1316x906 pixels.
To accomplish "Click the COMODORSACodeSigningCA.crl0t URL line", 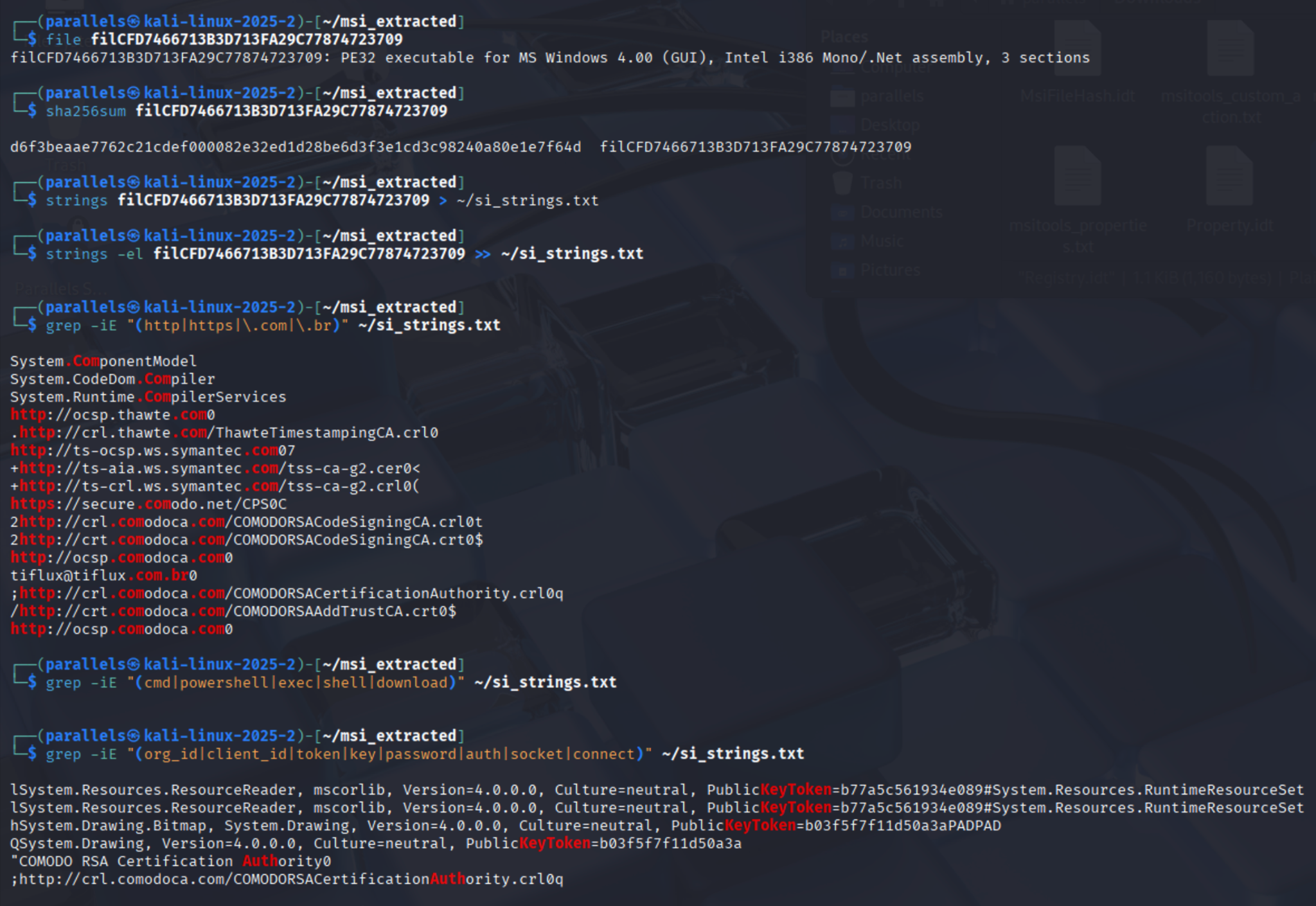I will click(x=247, y=522).
